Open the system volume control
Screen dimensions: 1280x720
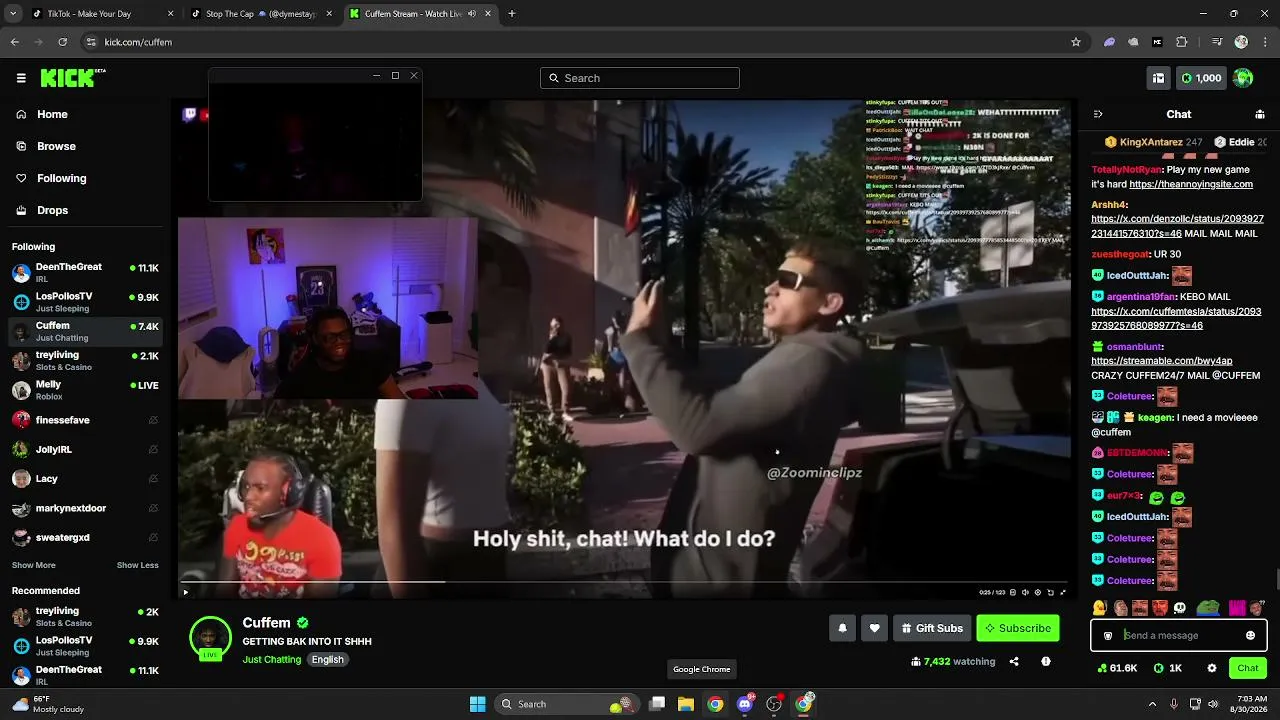(x=1212, y=704)
